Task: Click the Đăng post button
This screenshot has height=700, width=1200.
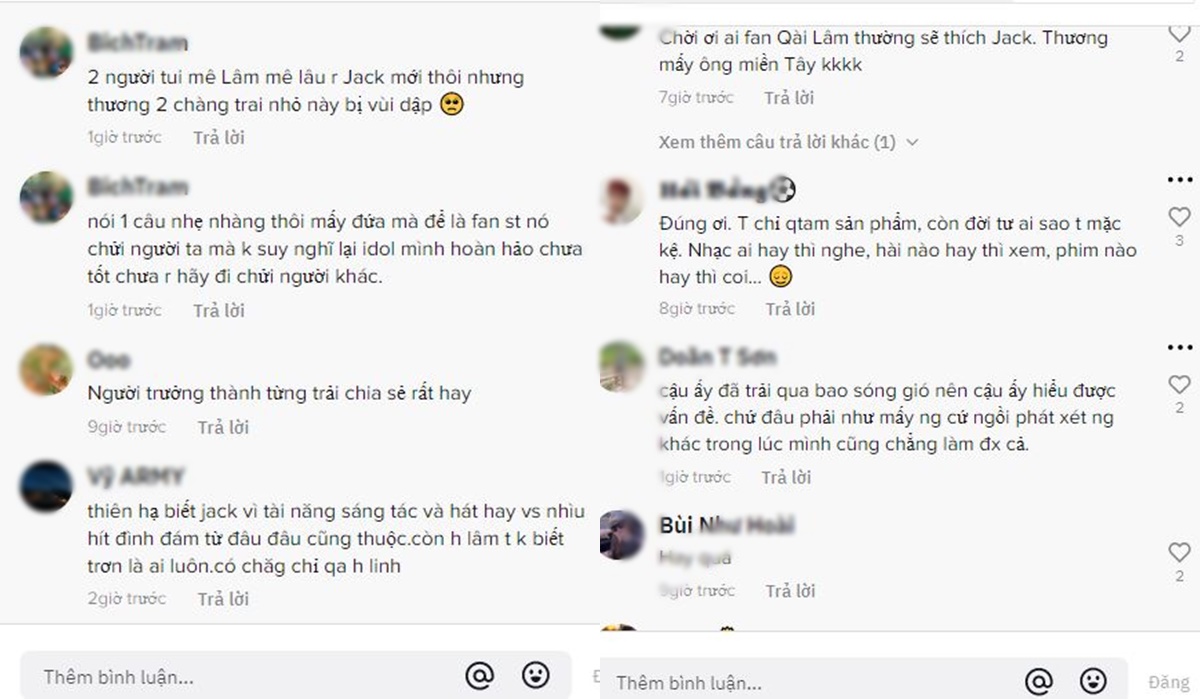Action: pos(1168,683)
